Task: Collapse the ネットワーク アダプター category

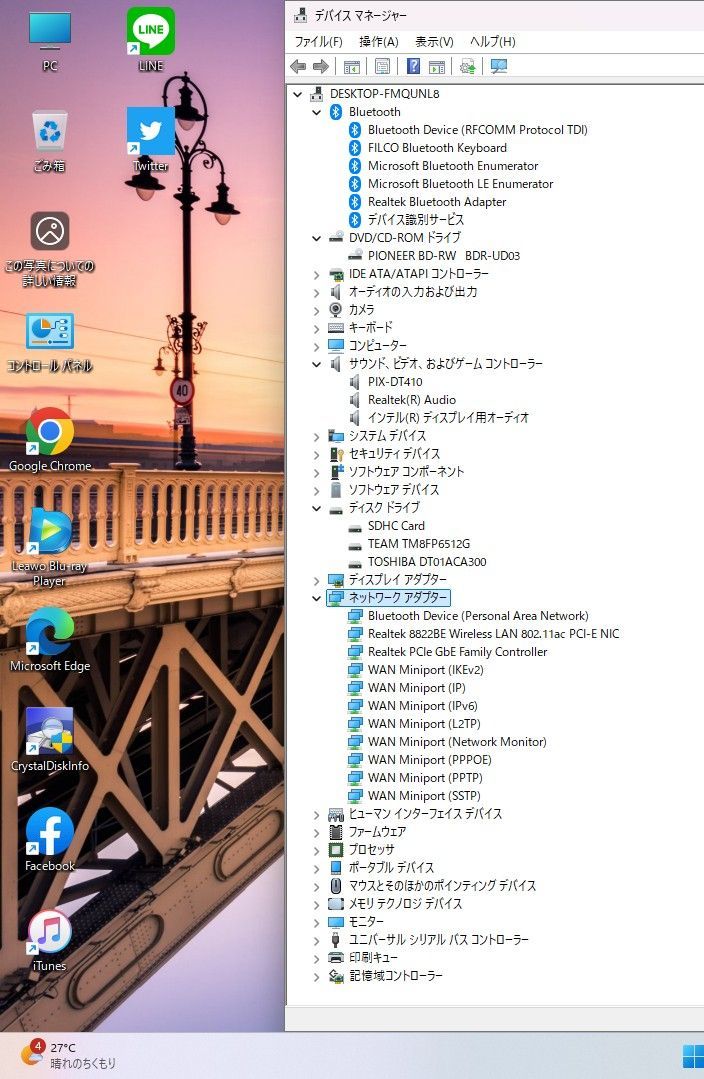Action: tap(317, 598)
